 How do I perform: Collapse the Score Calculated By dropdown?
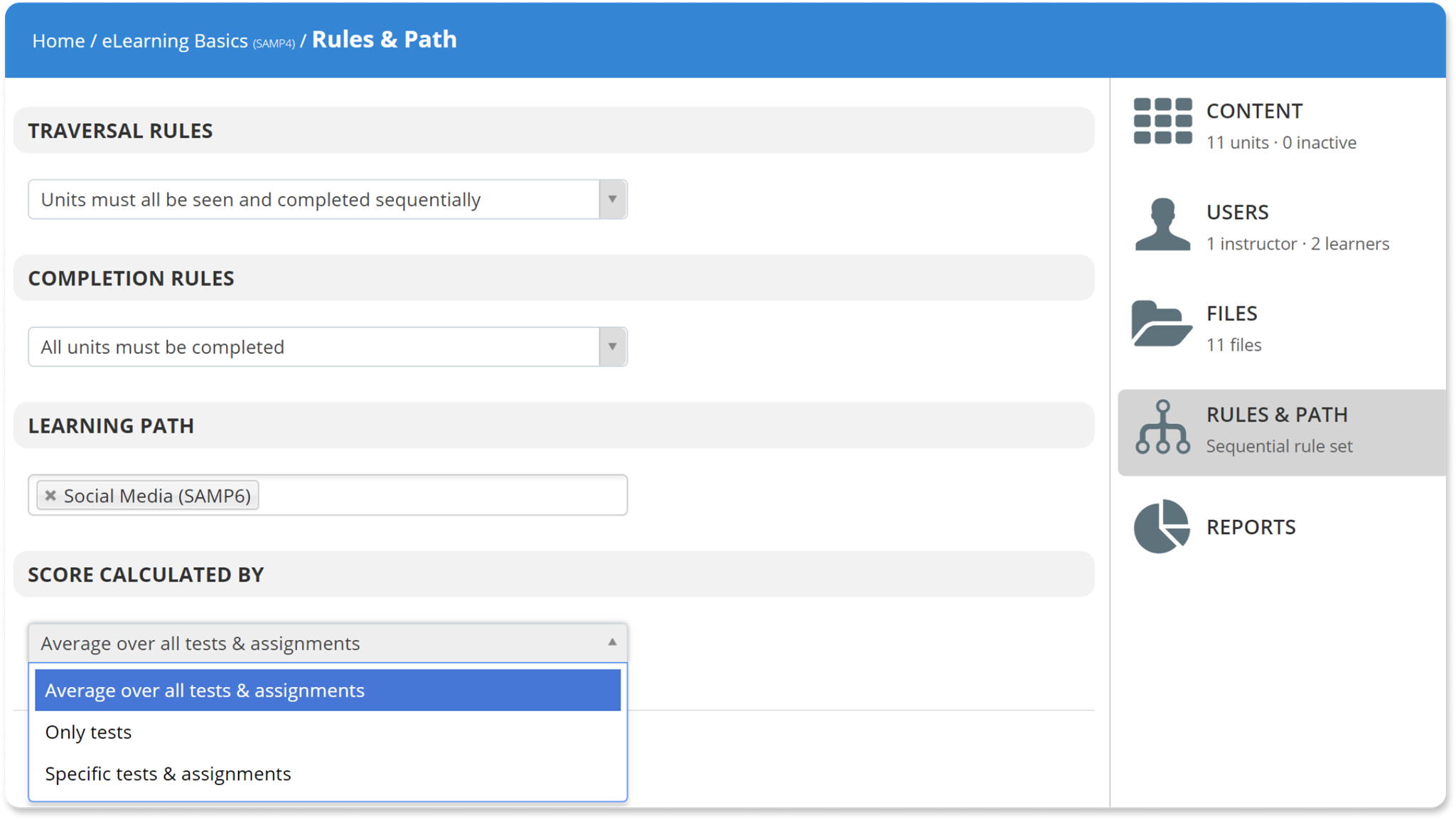click(611, 642)
